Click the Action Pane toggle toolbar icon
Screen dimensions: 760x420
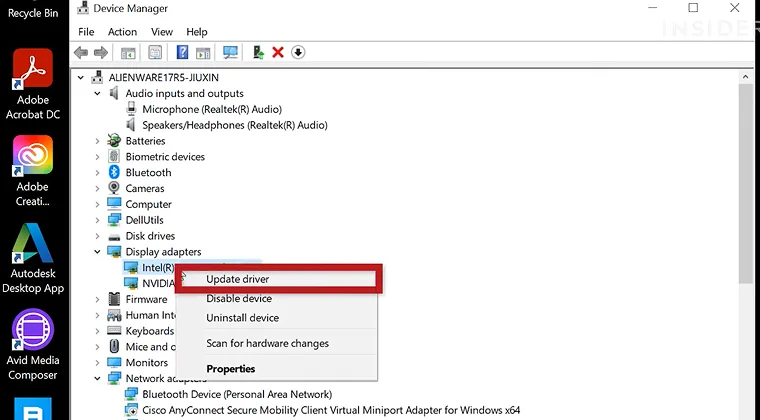coord(203,52)
